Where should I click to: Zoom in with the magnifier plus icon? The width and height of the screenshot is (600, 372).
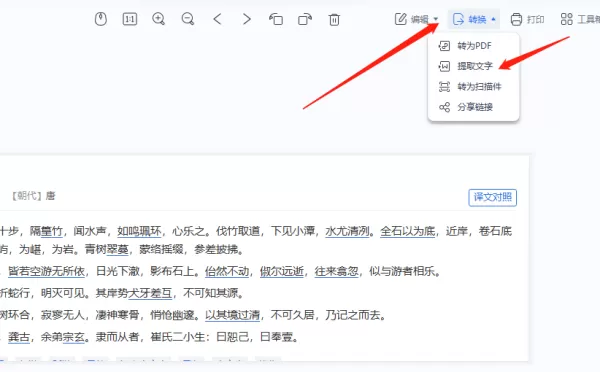point(158,19)
